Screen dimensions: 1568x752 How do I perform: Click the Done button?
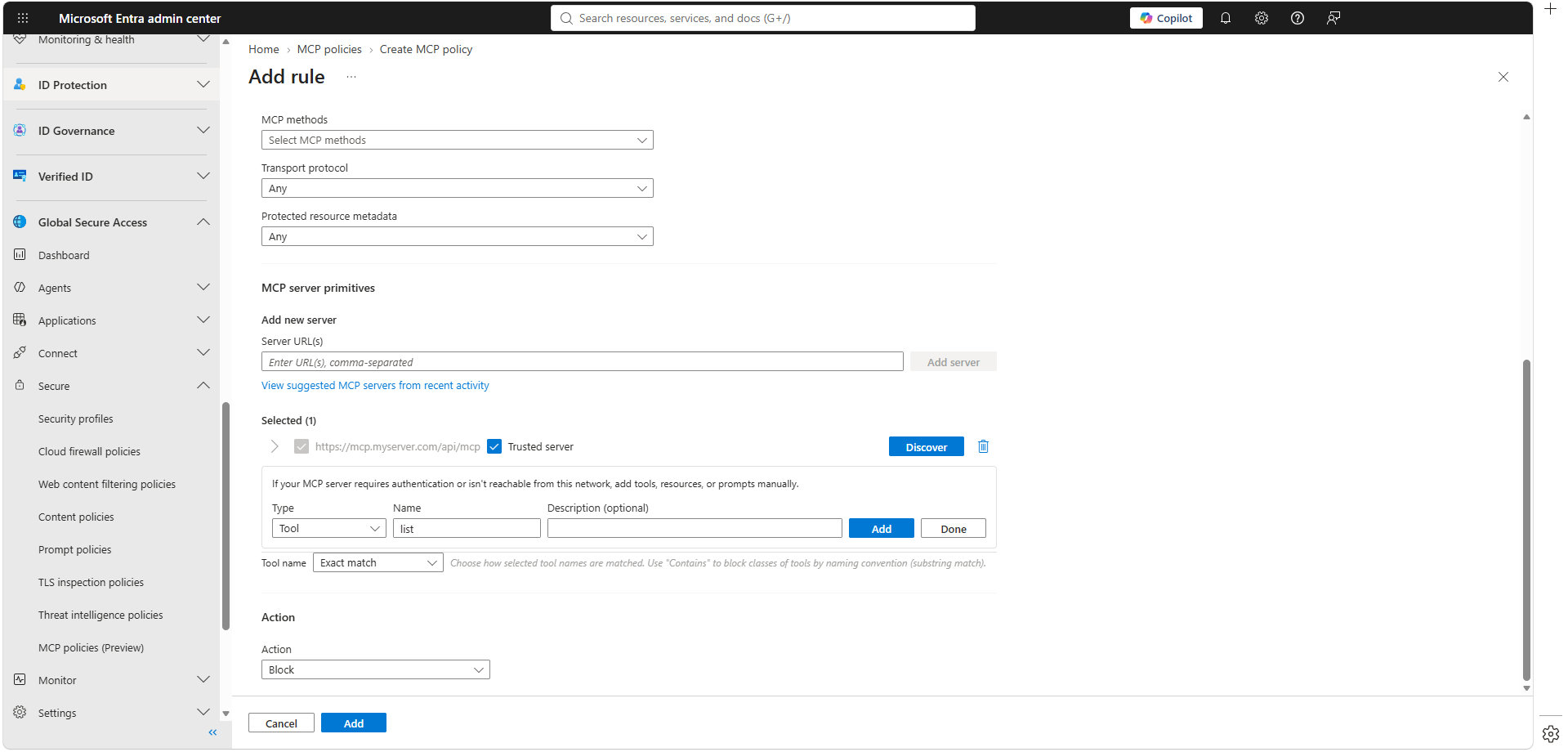click(954, 528)
